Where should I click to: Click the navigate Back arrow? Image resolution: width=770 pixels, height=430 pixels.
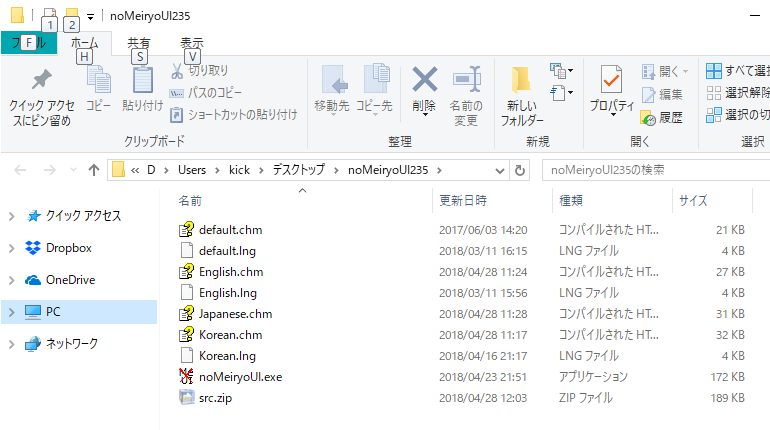coord(20,170)
